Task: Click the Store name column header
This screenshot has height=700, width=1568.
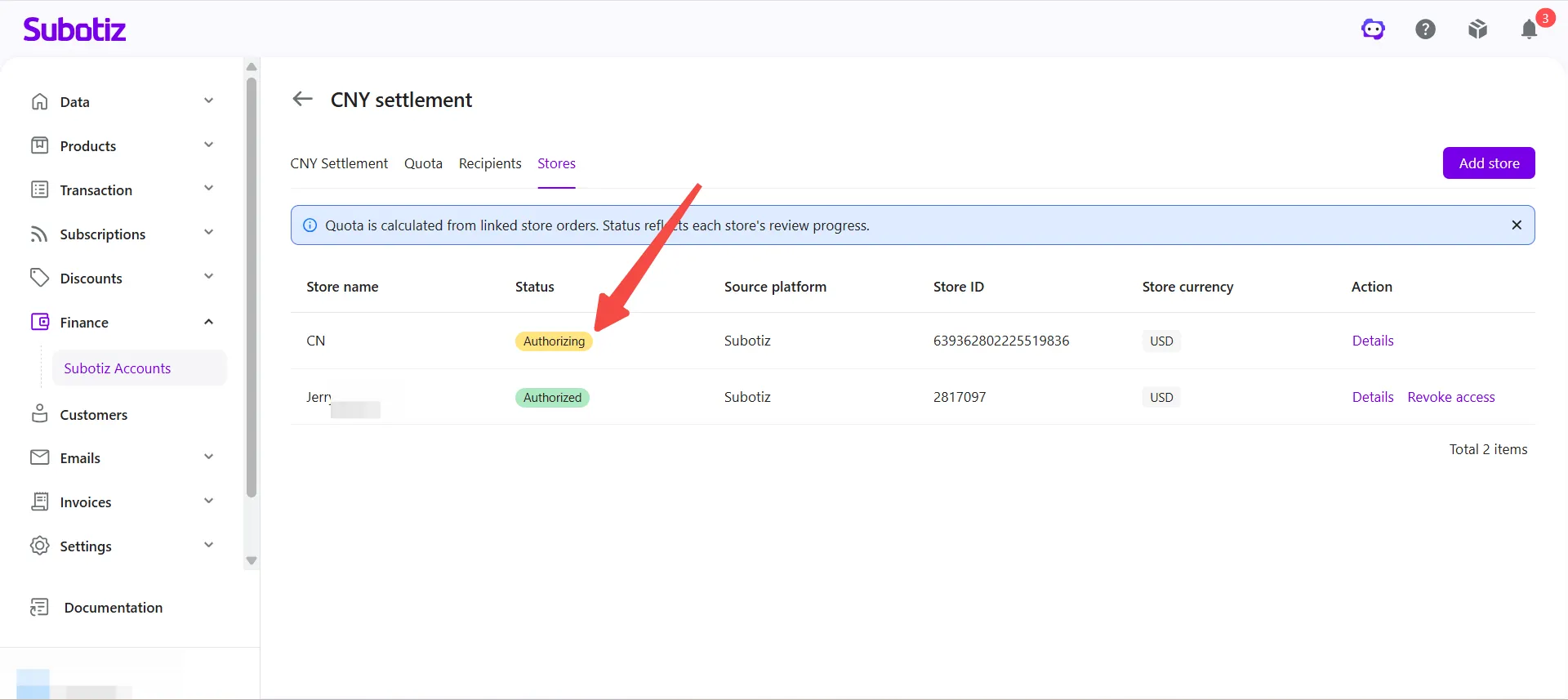Action: (x=342, y=287)
